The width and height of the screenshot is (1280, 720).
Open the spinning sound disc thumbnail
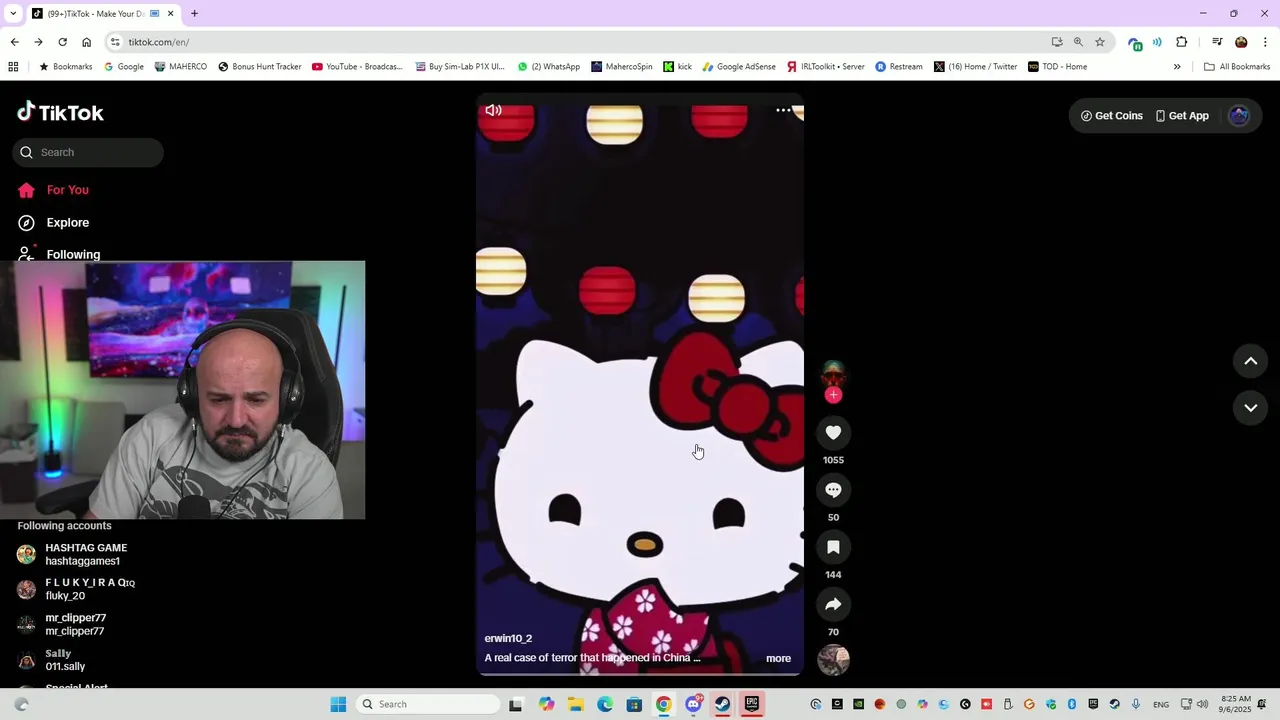pyautogui.click(x=833, y=660)
